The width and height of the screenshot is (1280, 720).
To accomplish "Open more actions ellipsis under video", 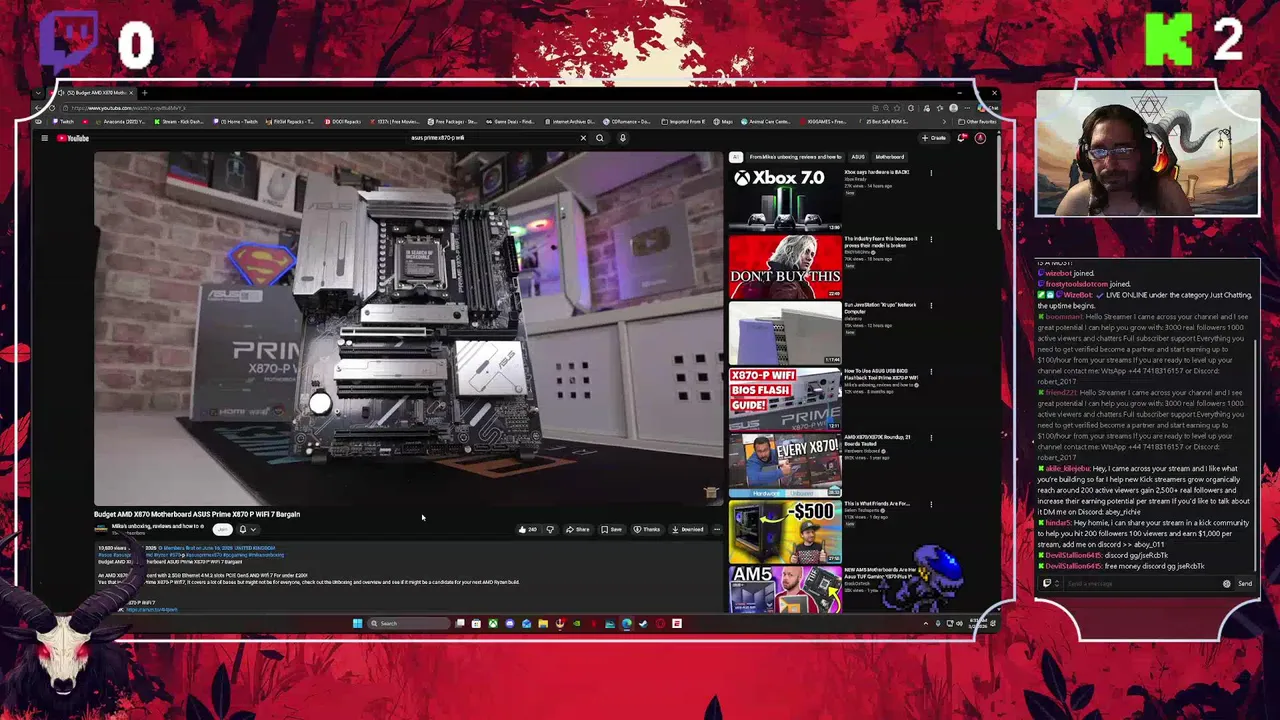I will coord(716,529).
